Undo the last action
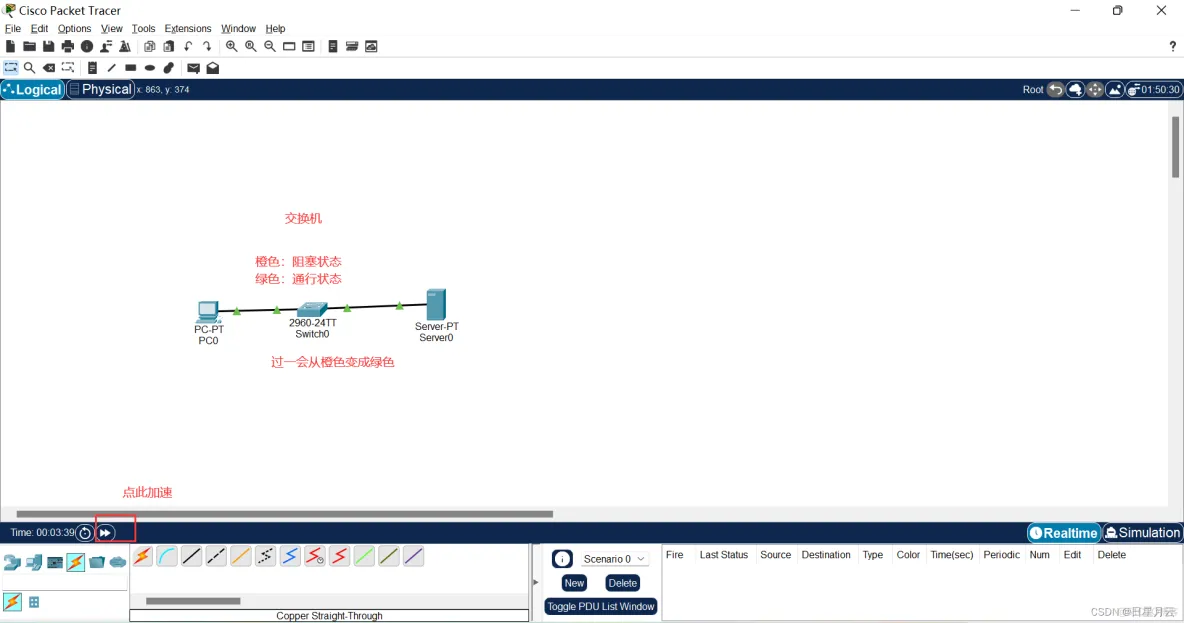 (x=188, y=47)
